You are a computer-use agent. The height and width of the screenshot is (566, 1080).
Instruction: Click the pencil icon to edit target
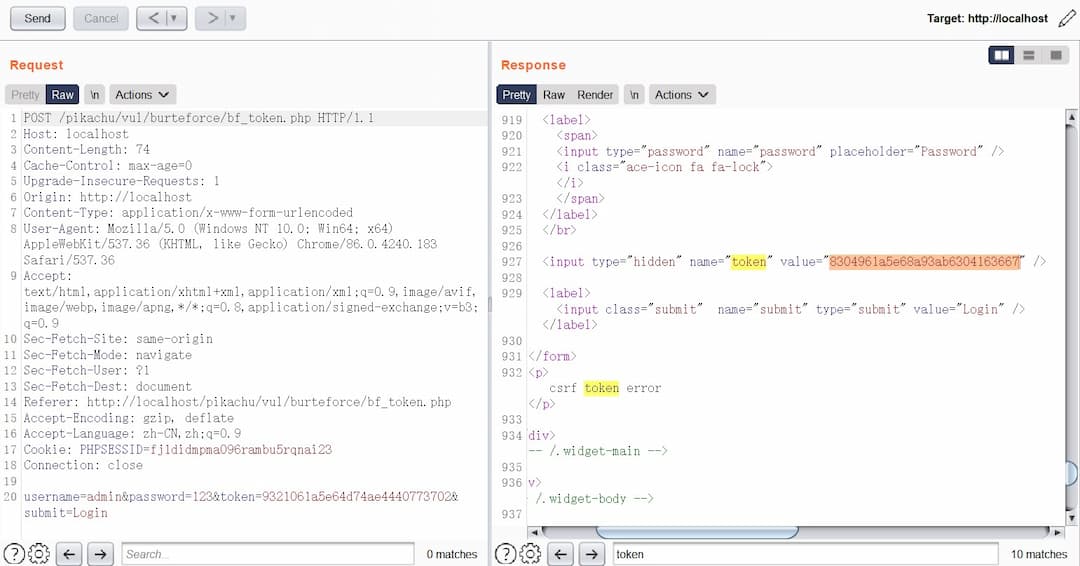(1066, 18)
